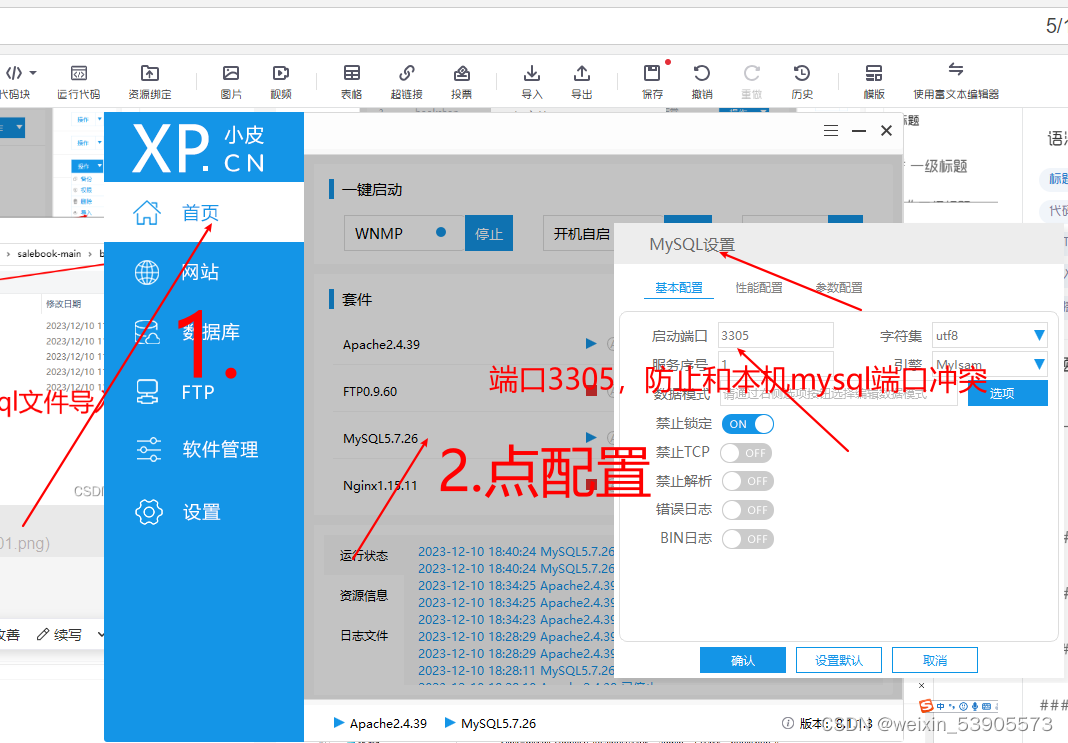This screenshot has width=1068, height=743.
Task: Click the 启动端口 input field showing 3305
Action: tap(776, 335)
